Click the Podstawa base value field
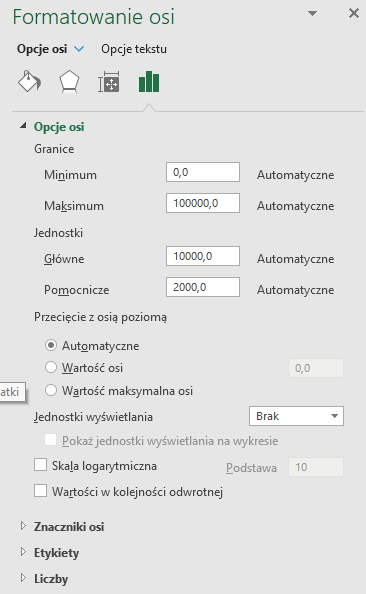 coord(316,467)
